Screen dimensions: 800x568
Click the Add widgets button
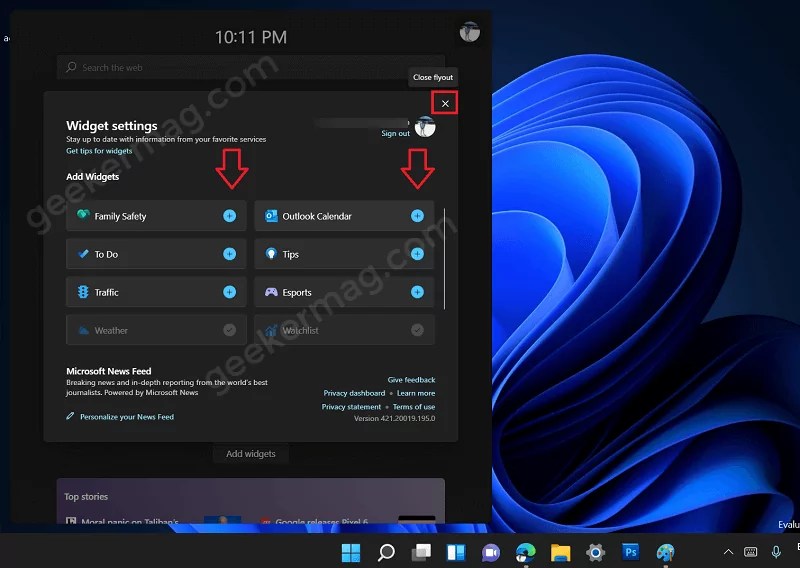tap(251, 454)
